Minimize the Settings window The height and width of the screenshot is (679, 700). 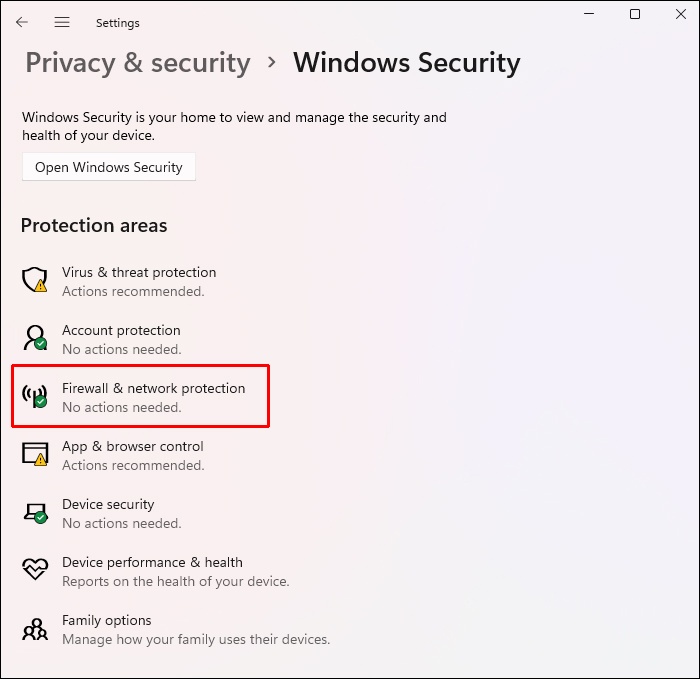coord(588,14)
